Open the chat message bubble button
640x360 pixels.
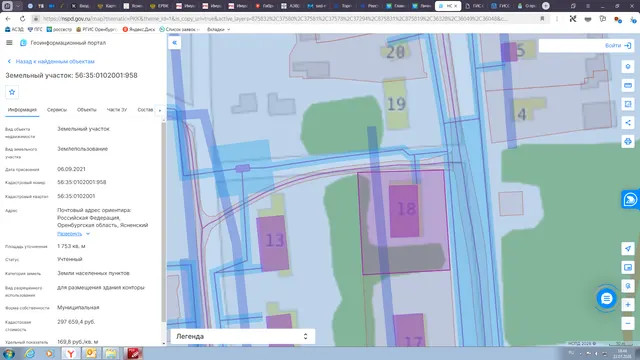(607, 299)
